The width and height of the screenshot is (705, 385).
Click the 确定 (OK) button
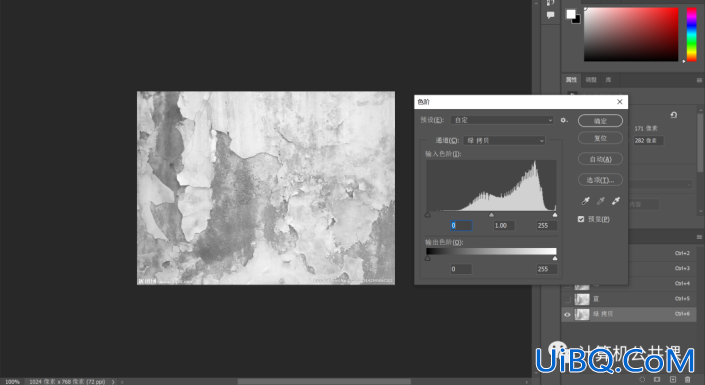pos(600,121)
